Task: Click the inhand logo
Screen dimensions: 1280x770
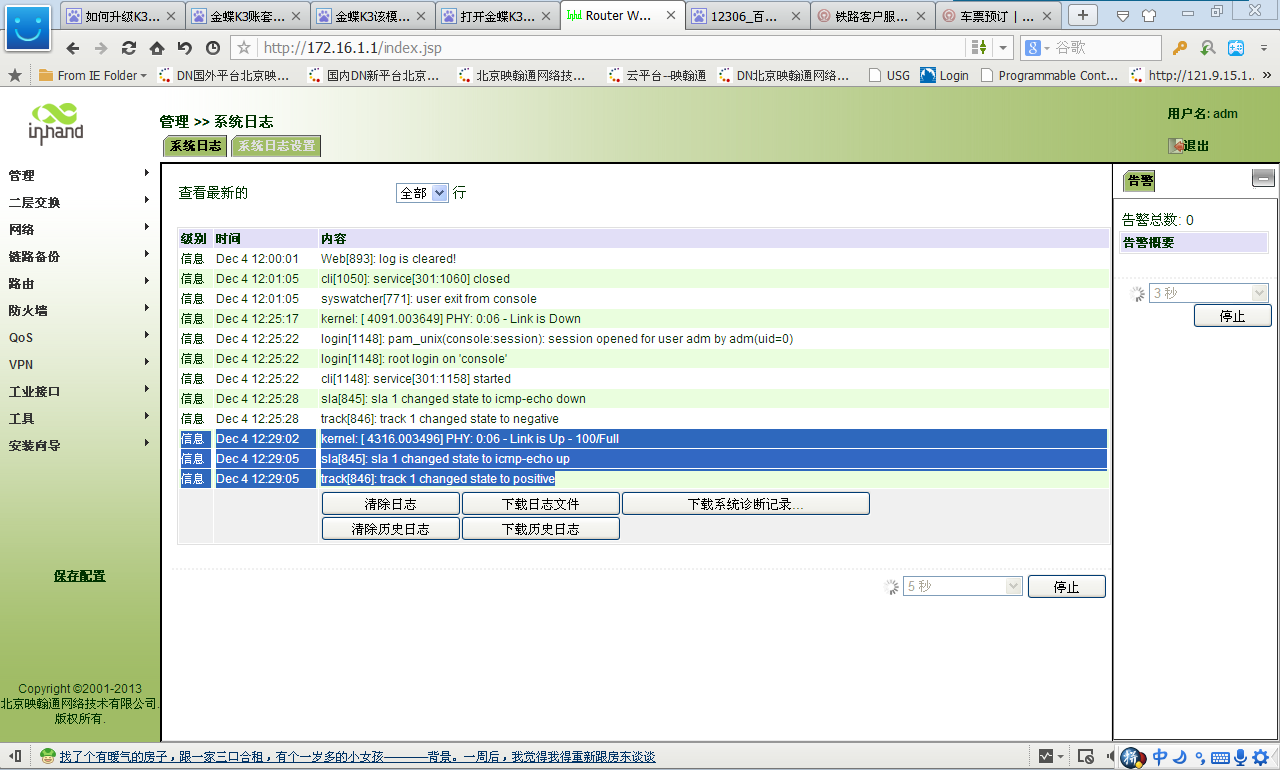Action: pos(56,122)
